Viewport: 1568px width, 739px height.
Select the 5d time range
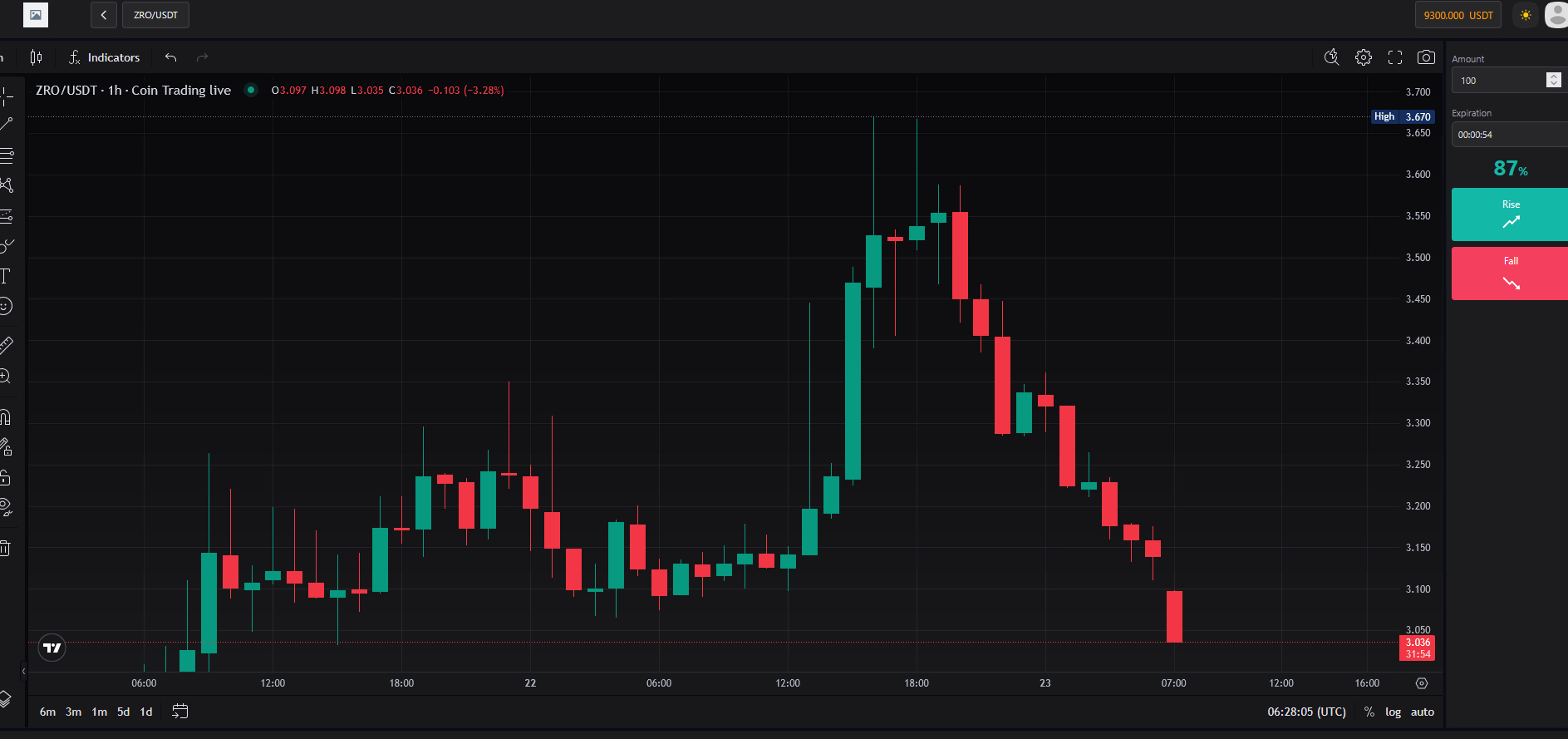pyautogui.click(x=123, y=712)
